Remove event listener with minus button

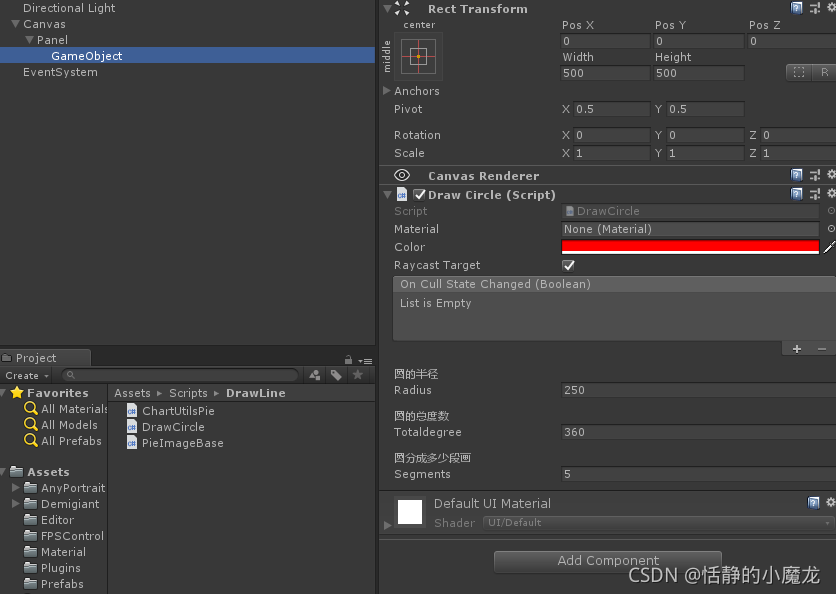click(822, 349)
